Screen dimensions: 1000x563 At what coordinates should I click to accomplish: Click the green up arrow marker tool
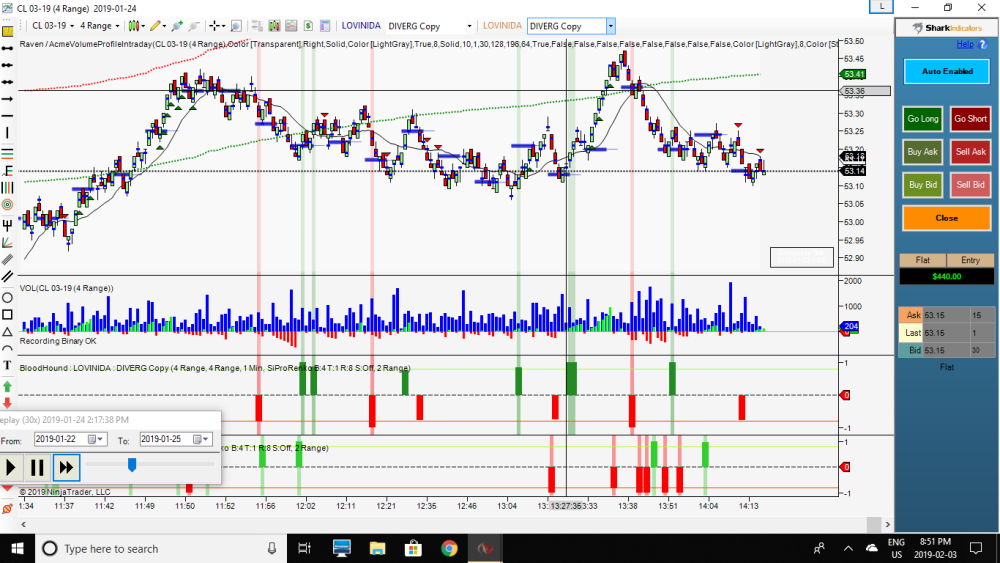coord(8,385)
